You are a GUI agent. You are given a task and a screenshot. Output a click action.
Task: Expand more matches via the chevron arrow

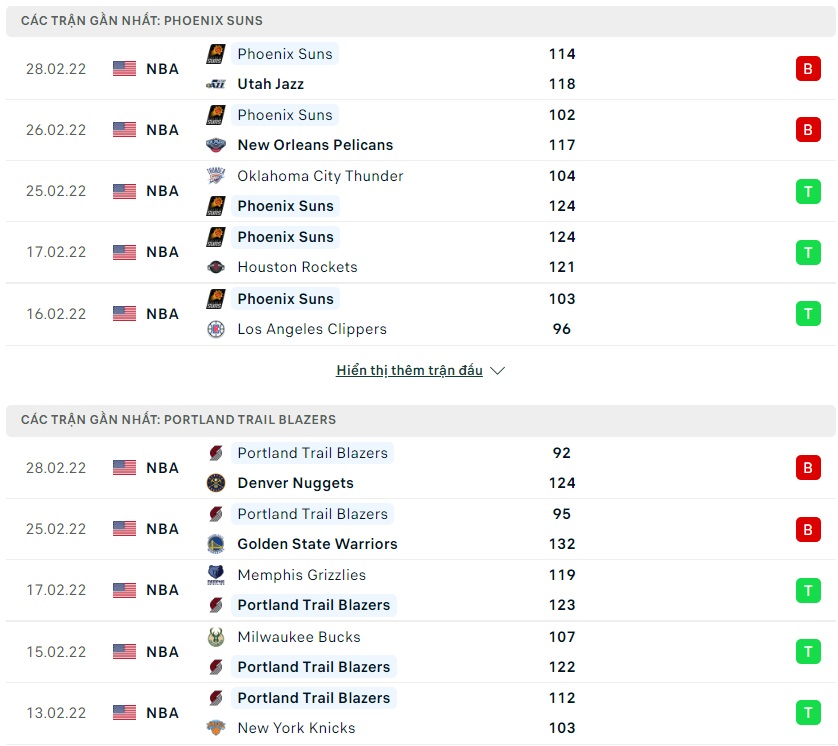tap(498, 371)
